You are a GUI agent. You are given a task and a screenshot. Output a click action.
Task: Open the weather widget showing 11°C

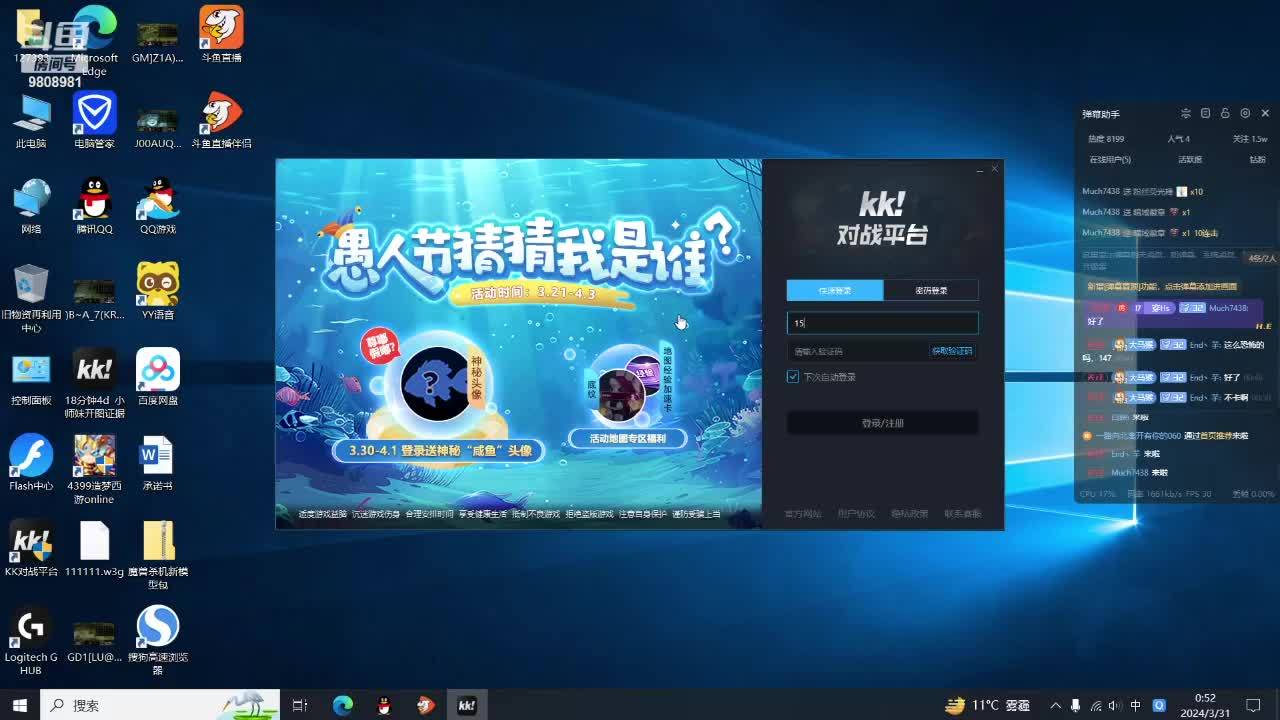pyautogui.click(x=987, y=705)
